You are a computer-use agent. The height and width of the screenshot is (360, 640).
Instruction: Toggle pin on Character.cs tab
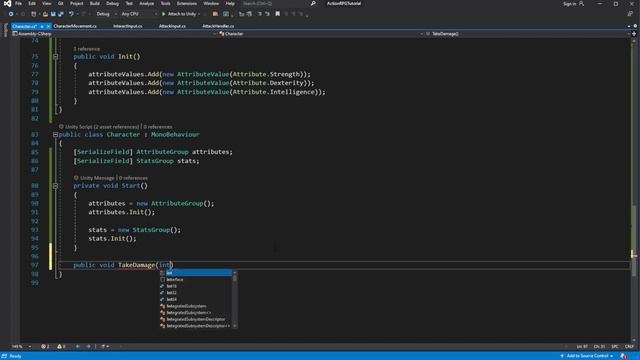42,27
